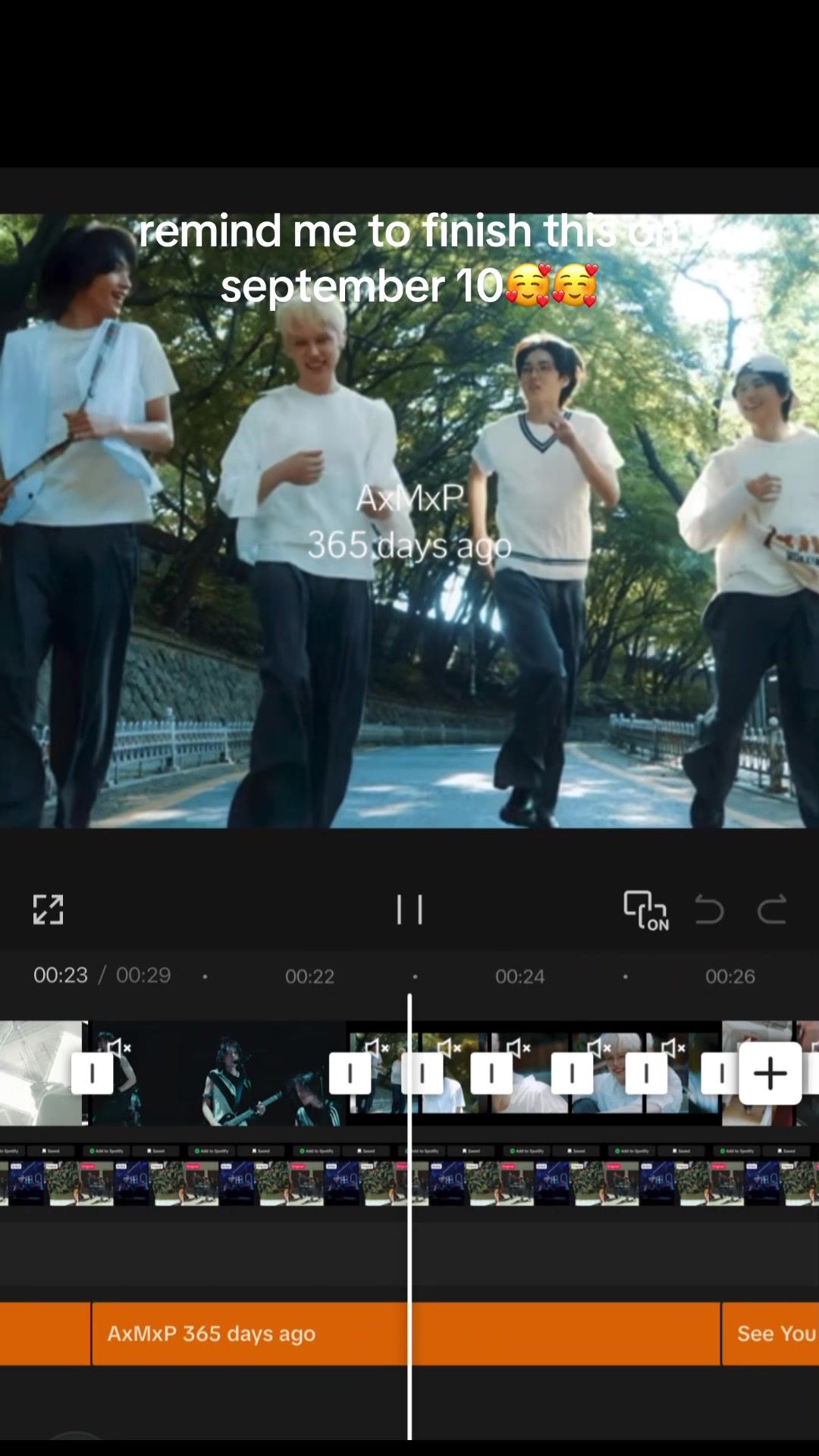
Task: Click the redo arrow
Action: pyautogui.click(x=772, y=910)
